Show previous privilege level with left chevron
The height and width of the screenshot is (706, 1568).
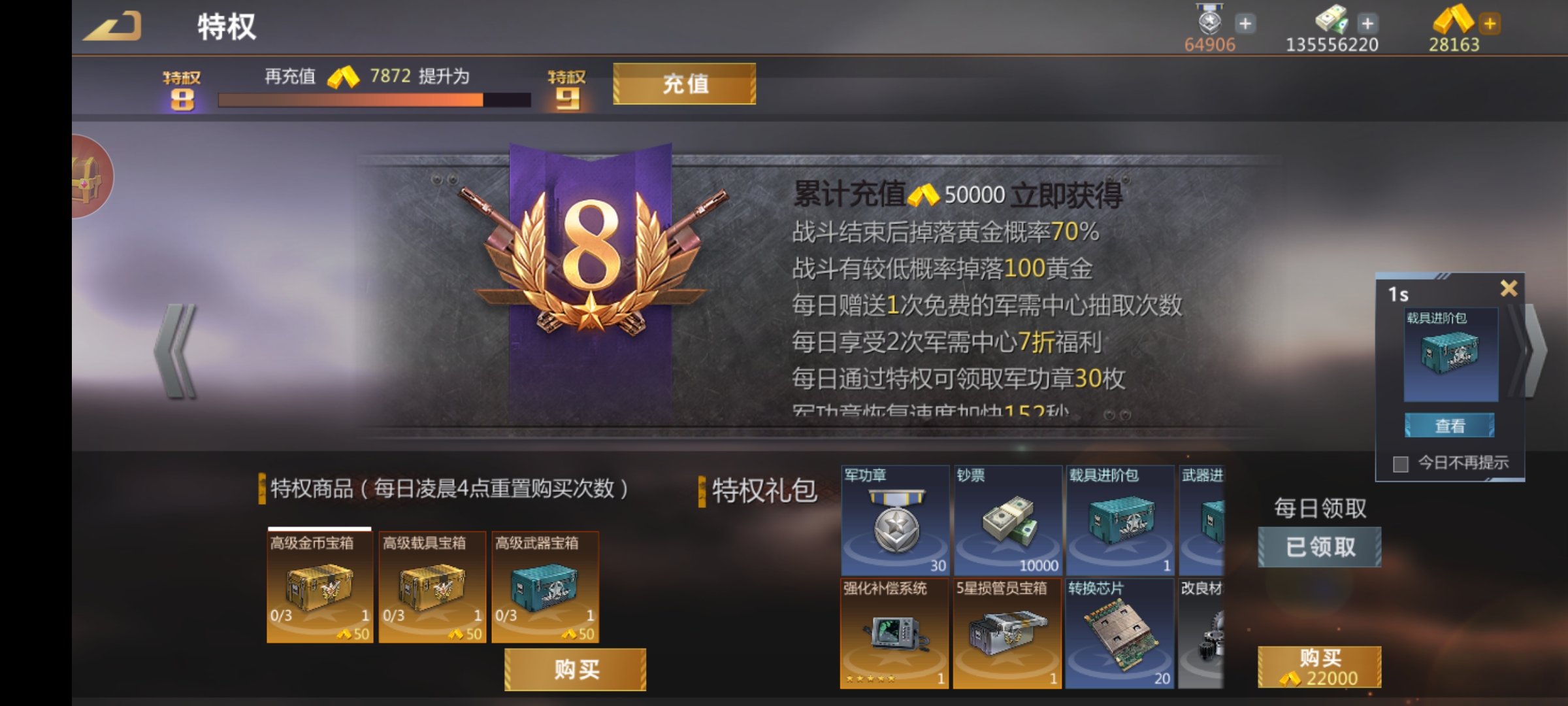coord(175,351)
